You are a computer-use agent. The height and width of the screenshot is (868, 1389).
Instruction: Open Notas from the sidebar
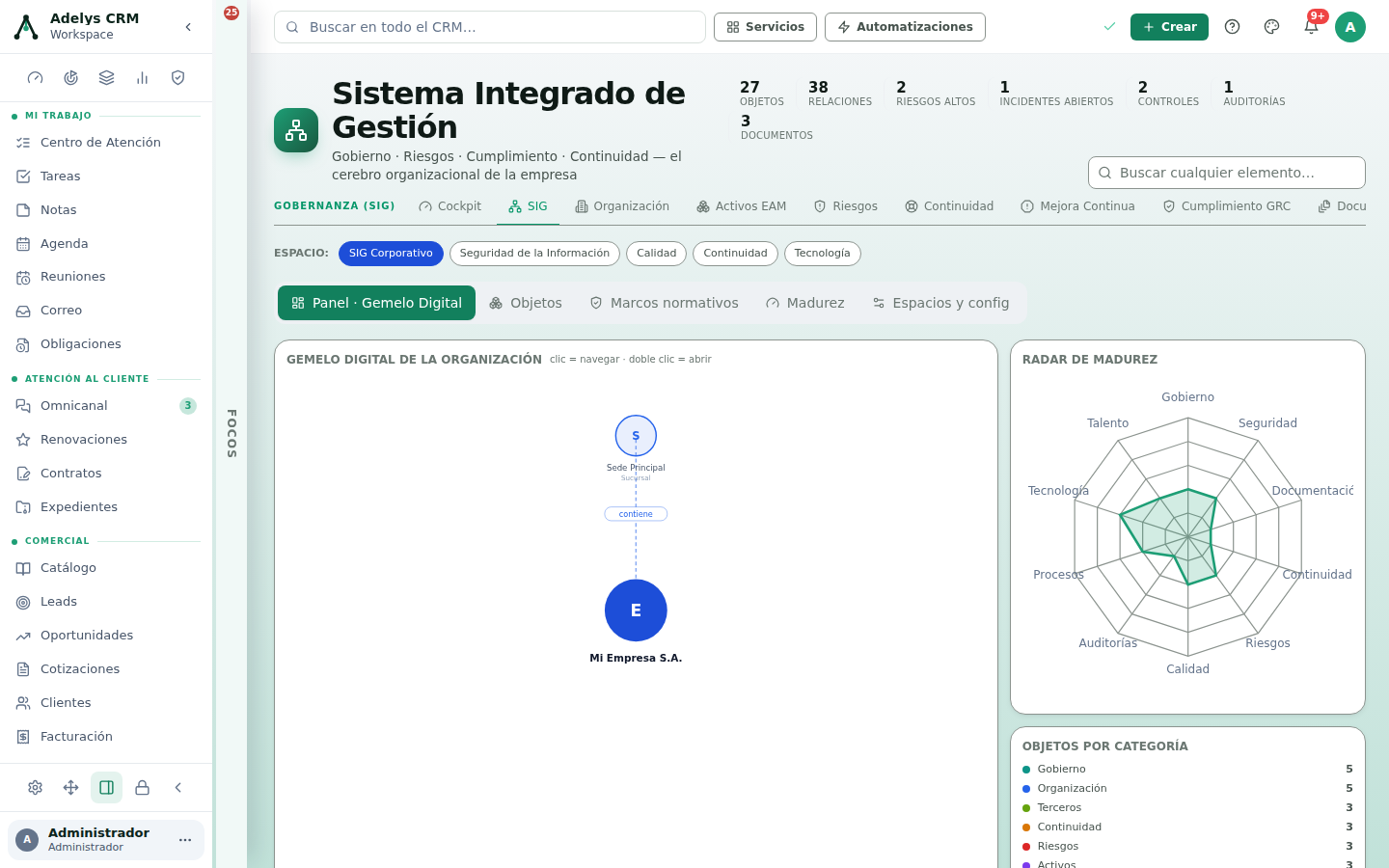coord(106,210)
